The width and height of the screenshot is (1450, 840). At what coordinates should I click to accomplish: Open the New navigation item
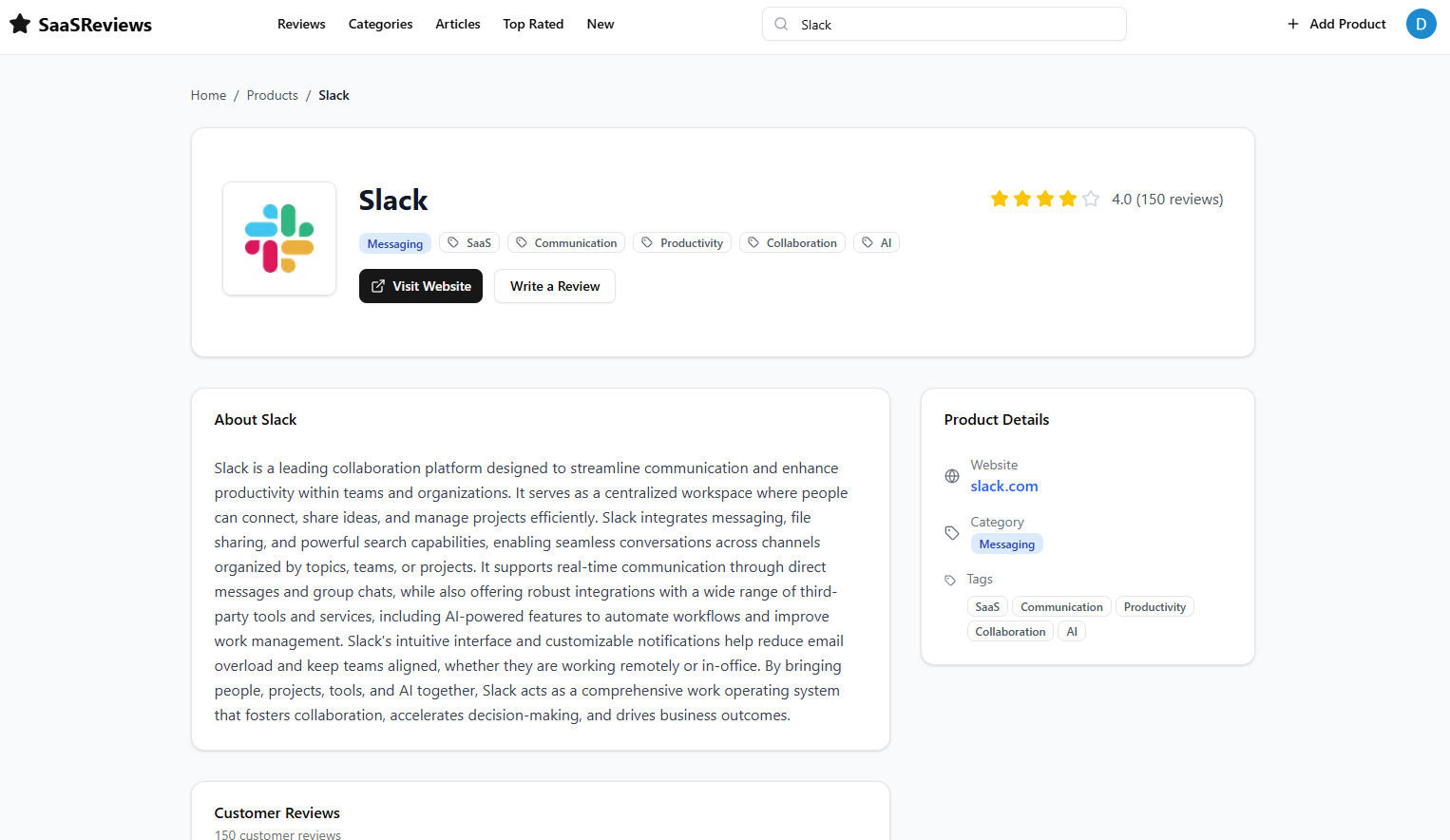[x=601, y=24]
